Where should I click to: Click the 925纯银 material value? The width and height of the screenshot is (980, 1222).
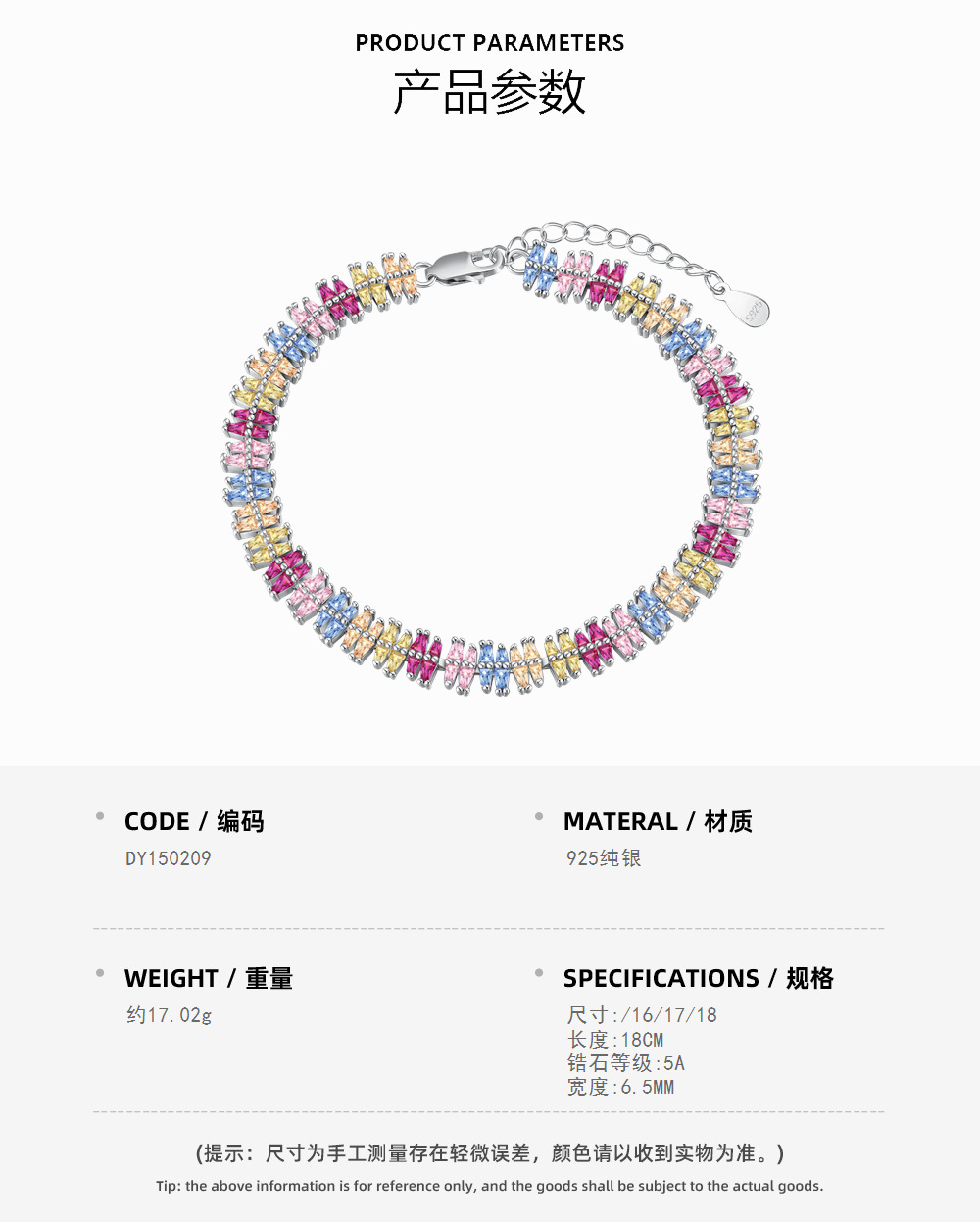[x=604, y=858]
